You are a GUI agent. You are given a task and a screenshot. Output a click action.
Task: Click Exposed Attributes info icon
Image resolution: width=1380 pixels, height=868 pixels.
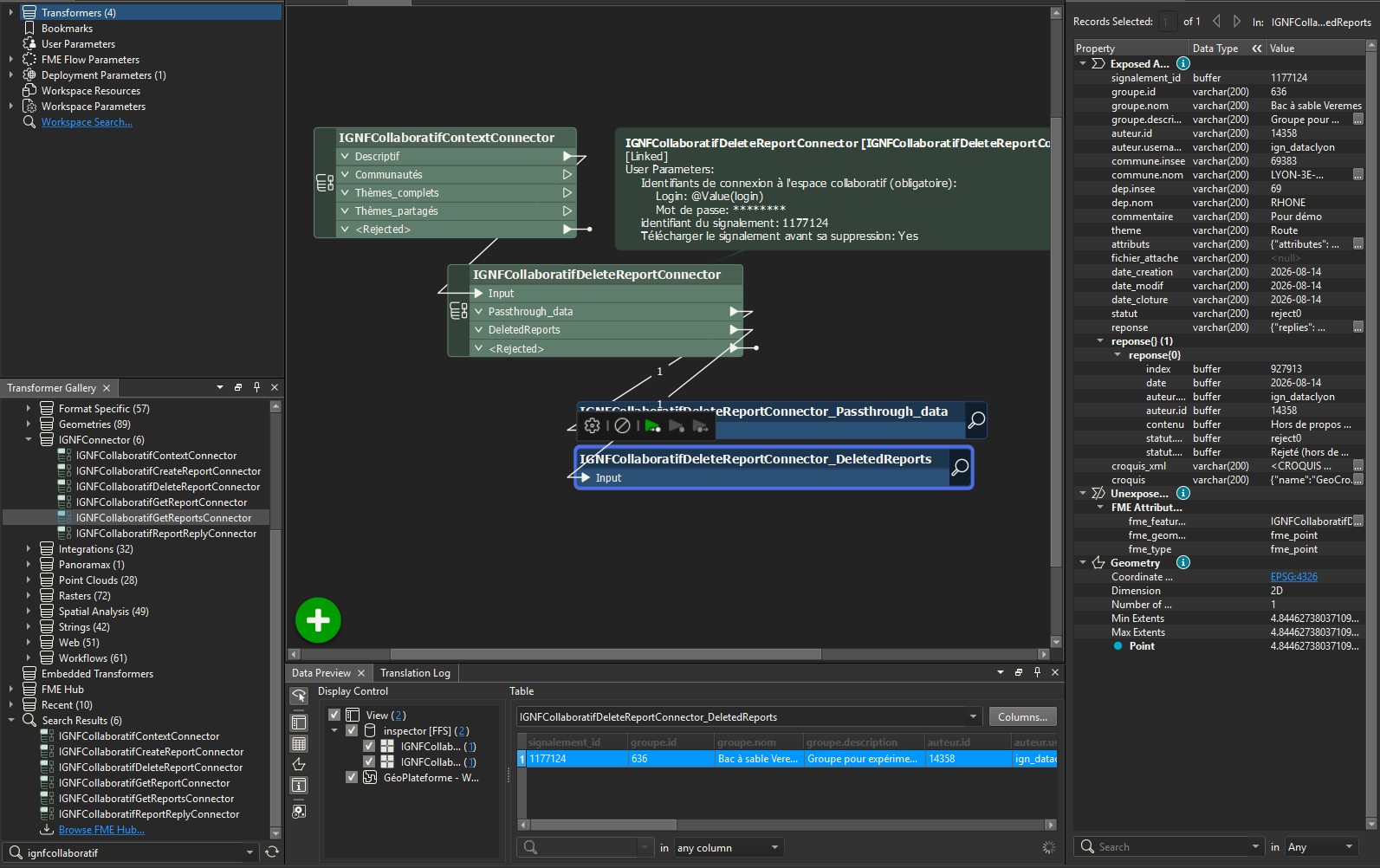pos(1183,63)
